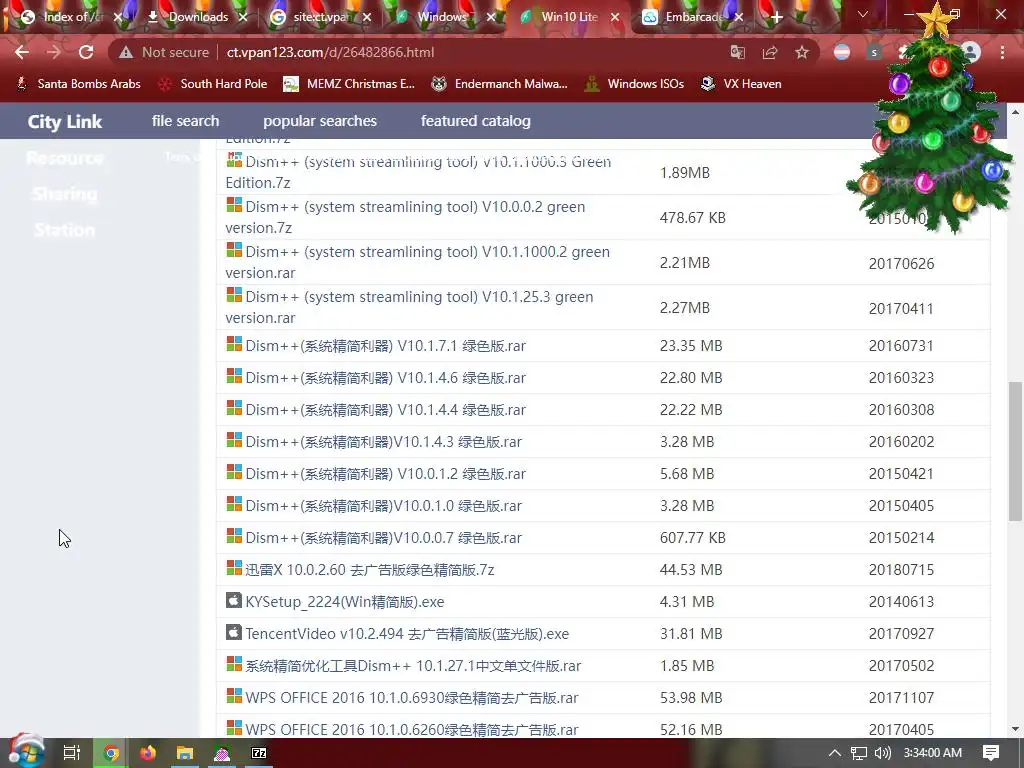Click date cell 20170626
Viewport: 1024px width, 768px height.
point(901,263)
